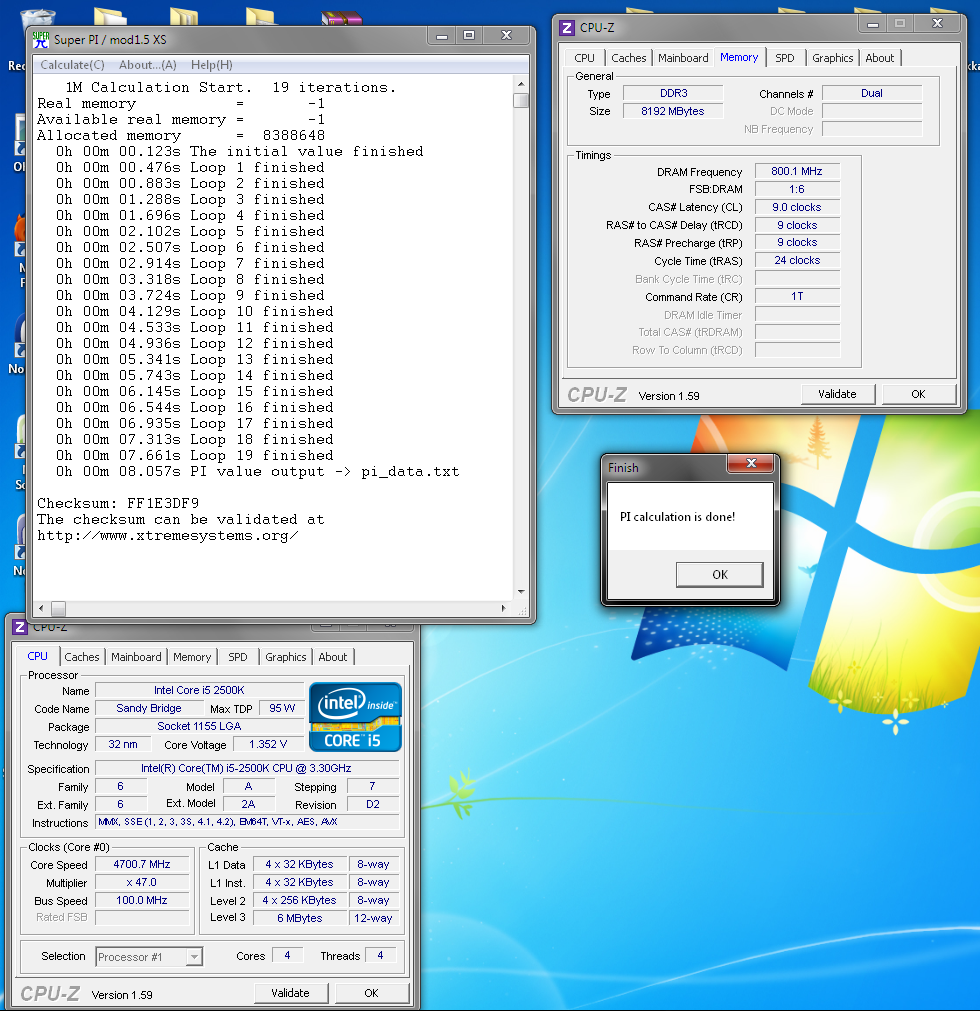Click the Super PI window title icon
The height and width of the screenshot is (1011, 980).
(x=41, y=40)
